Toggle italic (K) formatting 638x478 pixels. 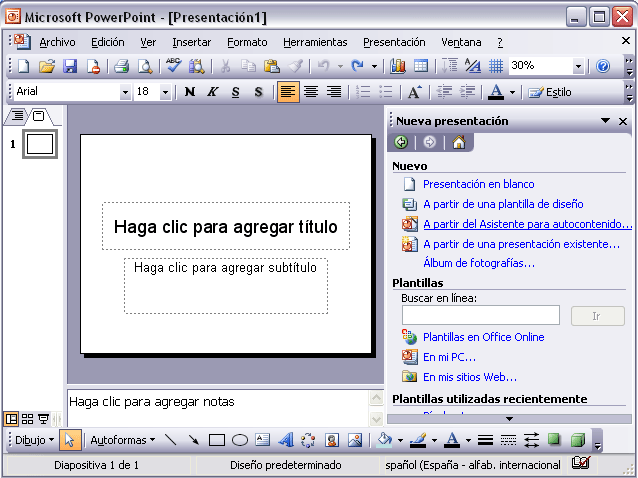tap(212, 92)
